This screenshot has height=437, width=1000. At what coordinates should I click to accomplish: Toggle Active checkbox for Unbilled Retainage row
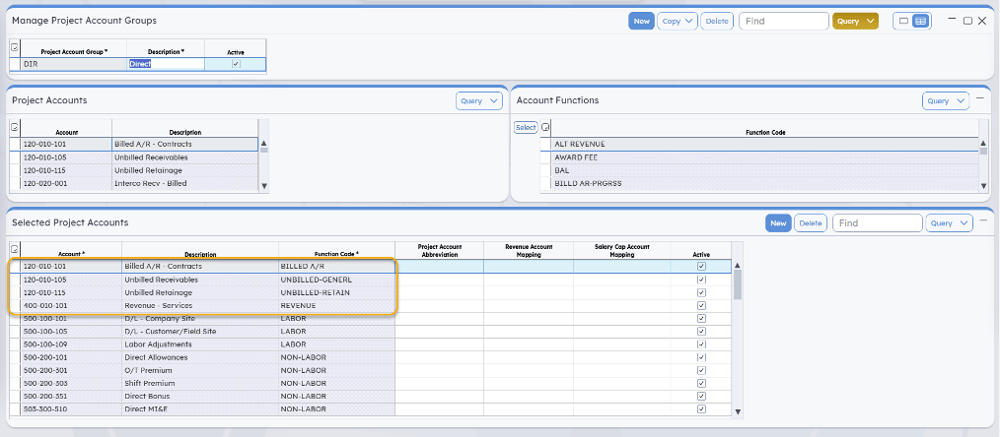click(702, 292)
